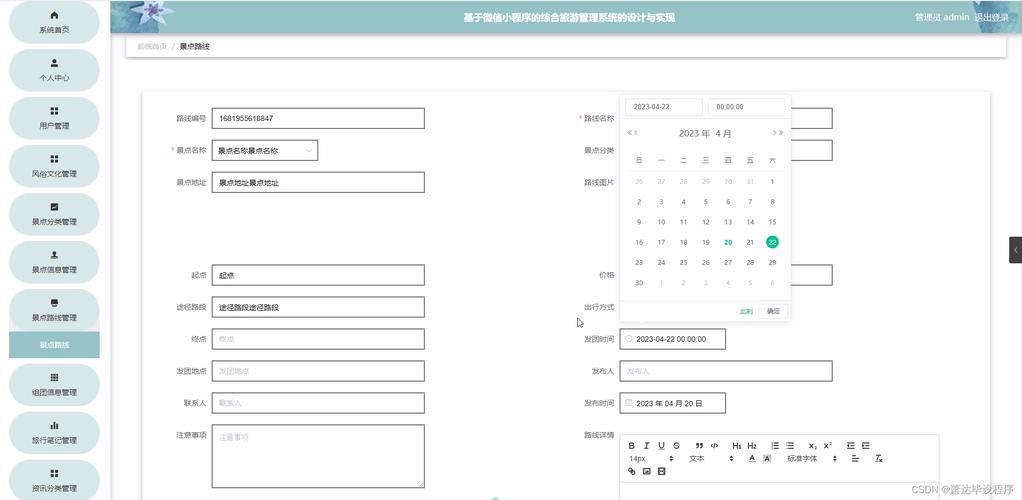The image size is (1022, 500).
Task: Click the 00:00:00 time input
Action: 746,107
